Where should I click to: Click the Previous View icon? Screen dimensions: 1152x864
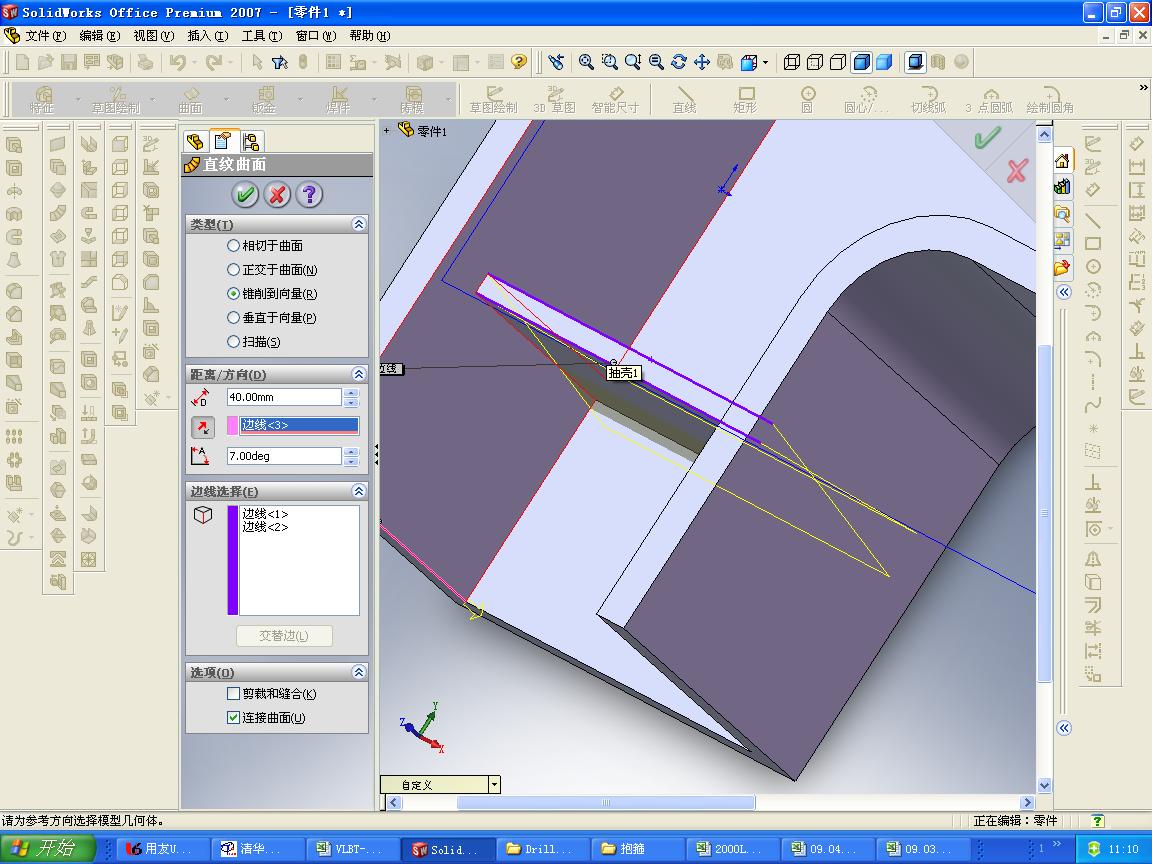click(x=556, y=62)
